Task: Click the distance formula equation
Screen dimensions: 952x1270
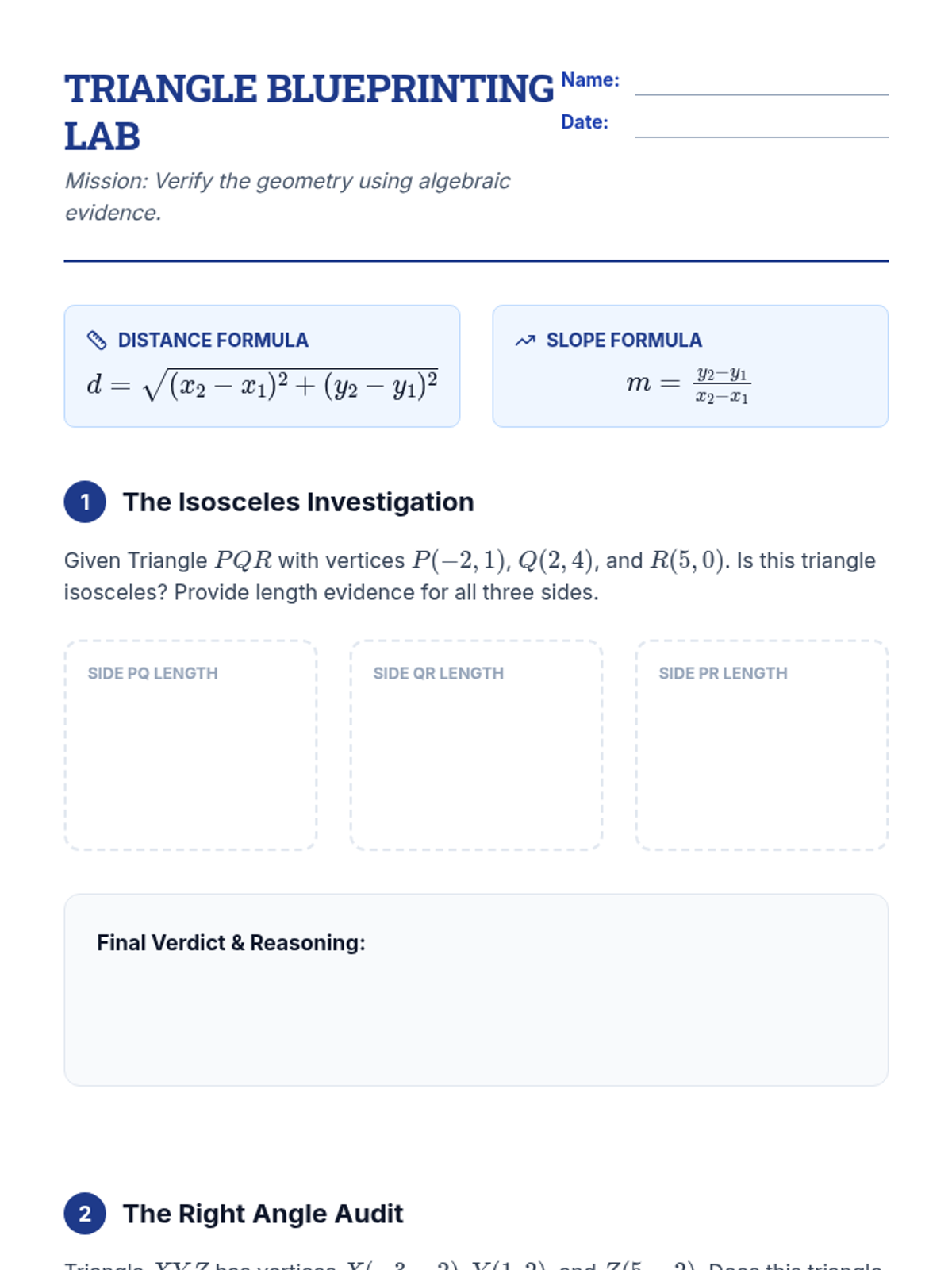Action: tap(262, 386)
